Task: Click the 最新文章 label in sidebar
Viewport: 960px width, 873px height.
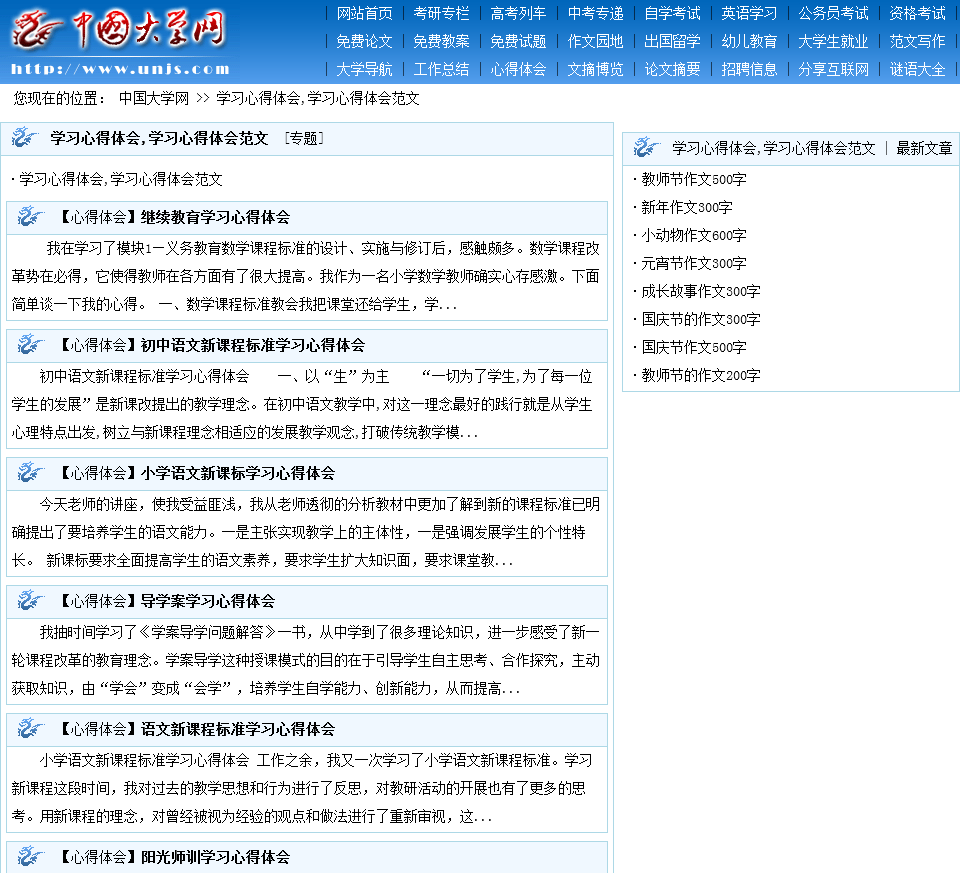Action: 924,148
